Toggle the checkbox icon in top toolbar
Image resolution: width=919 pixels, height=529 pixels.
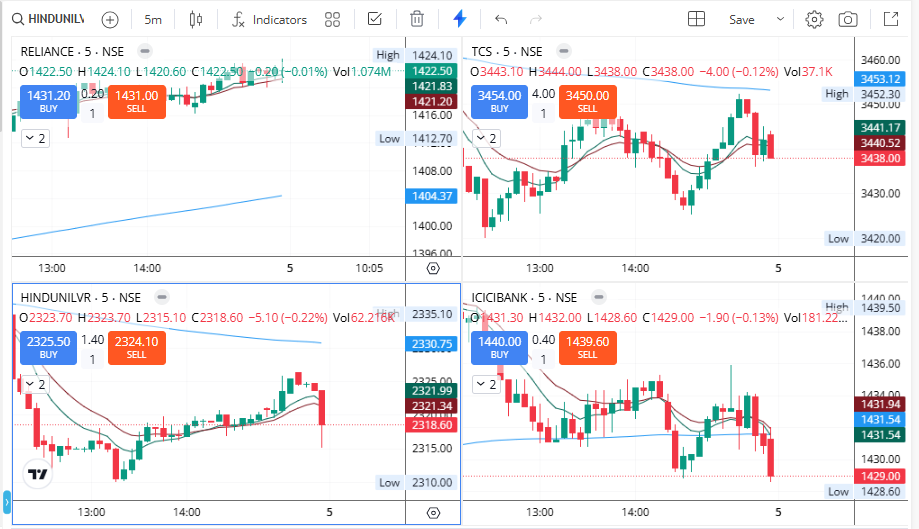tap(374, 19)
